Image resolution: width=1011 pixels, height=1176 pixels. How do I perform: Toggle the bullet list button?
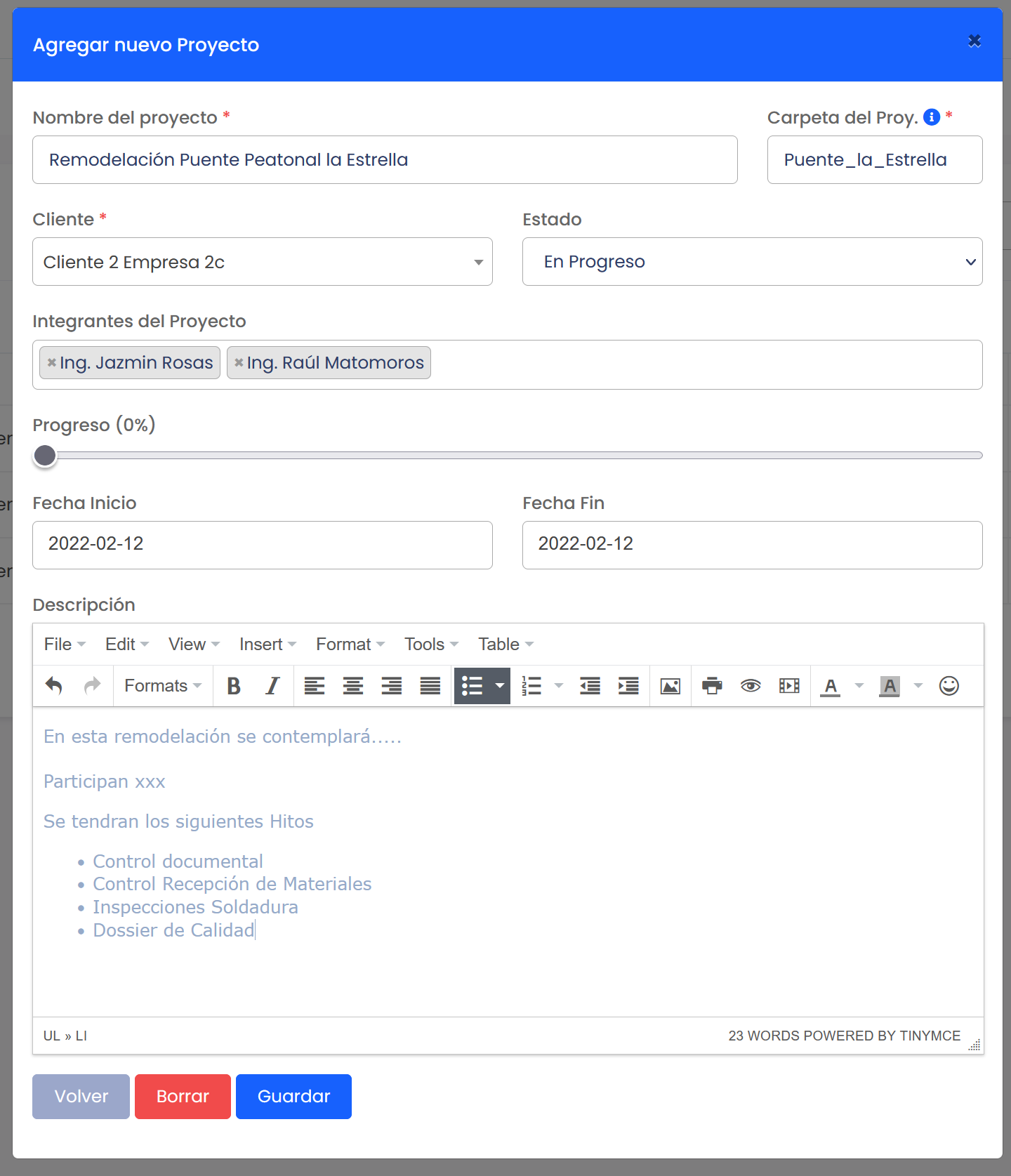point(472,686)
